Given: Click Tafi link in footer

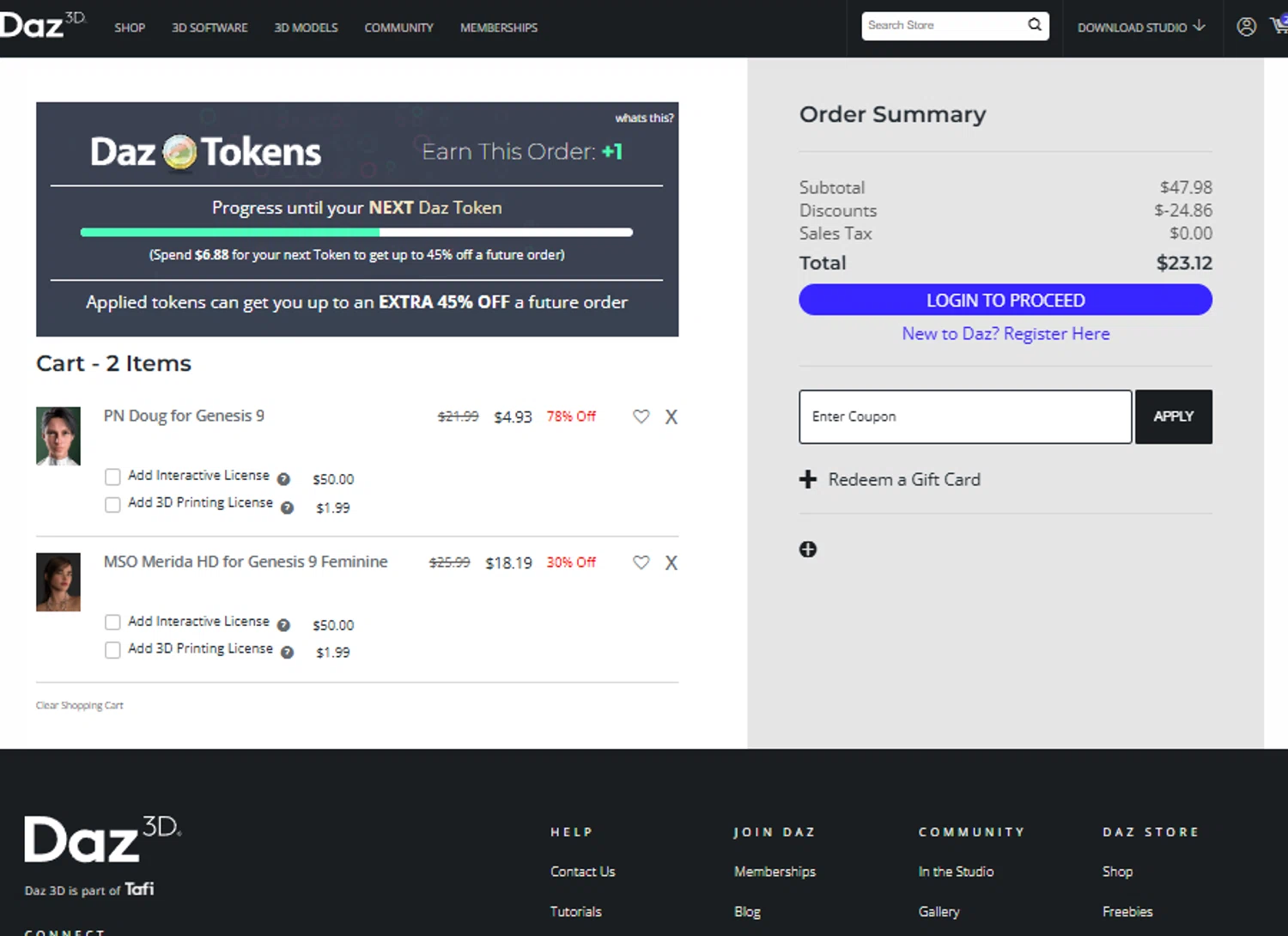Looking at the screenshot, I should [139, 889].
